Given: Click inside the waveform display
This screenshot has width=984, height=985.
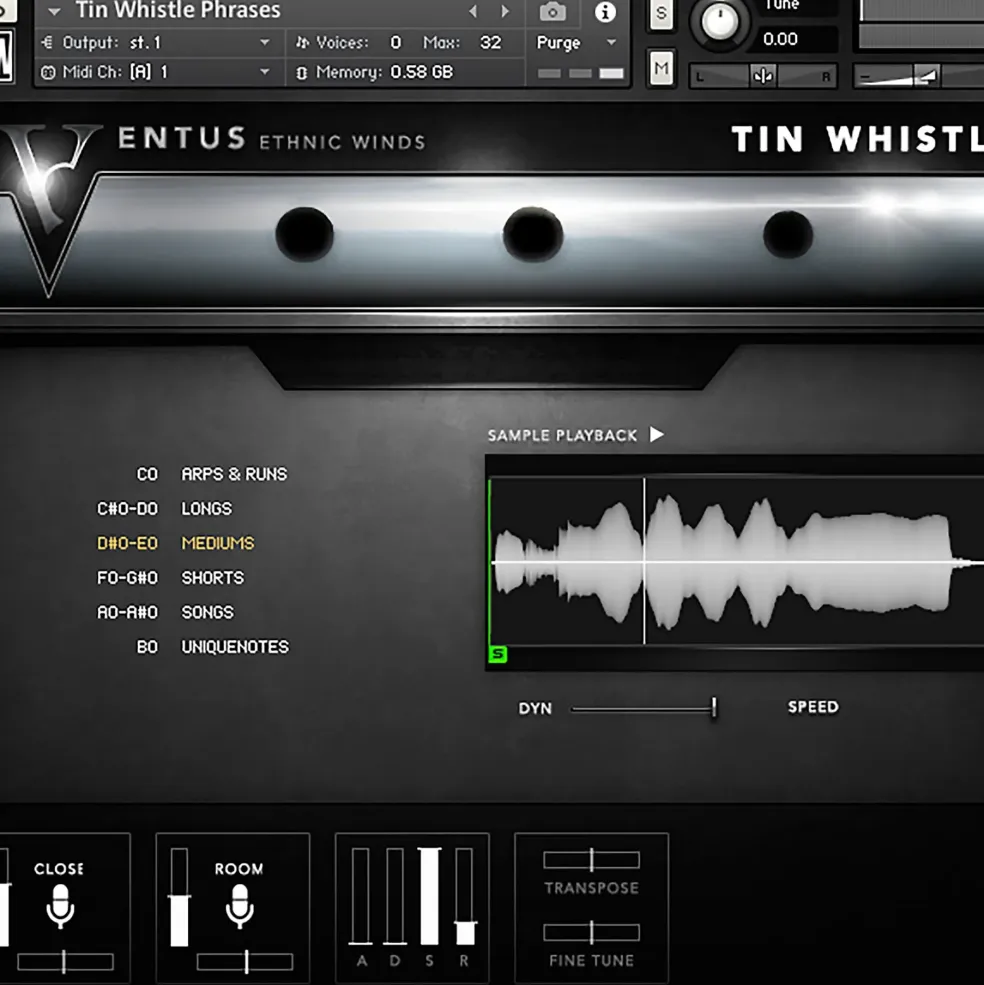Looking at the screenshot, I should 736,561.
